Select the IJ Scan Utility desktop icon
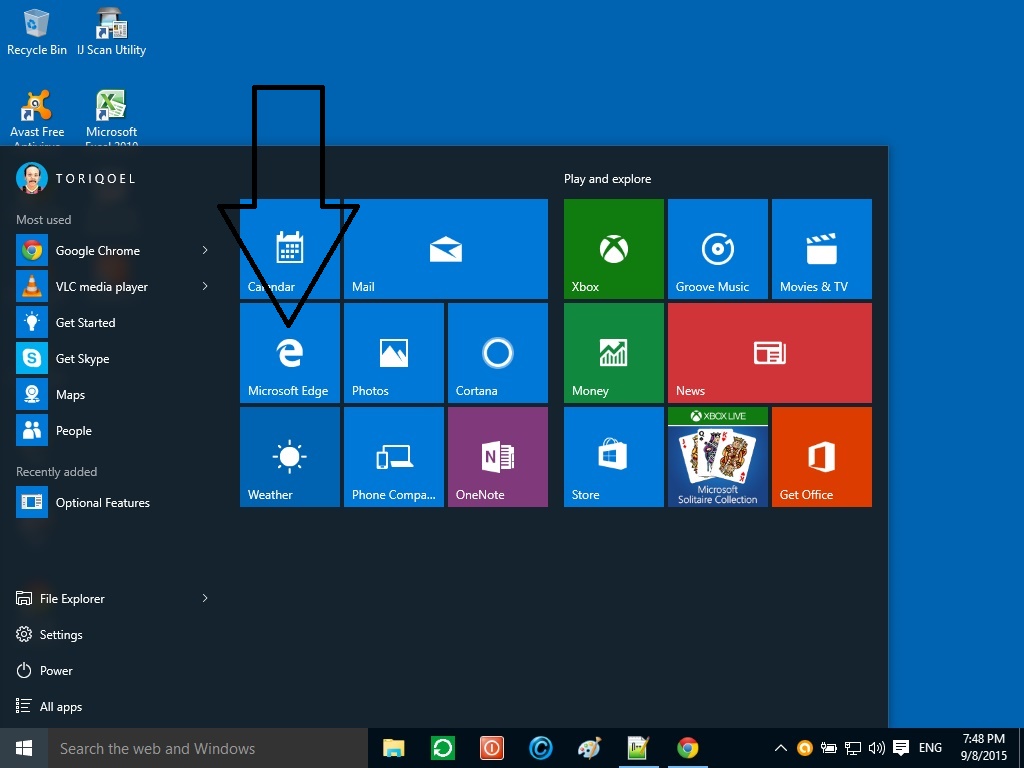The height and width of the screenshot is (768, 1024). tap(112, 32)
